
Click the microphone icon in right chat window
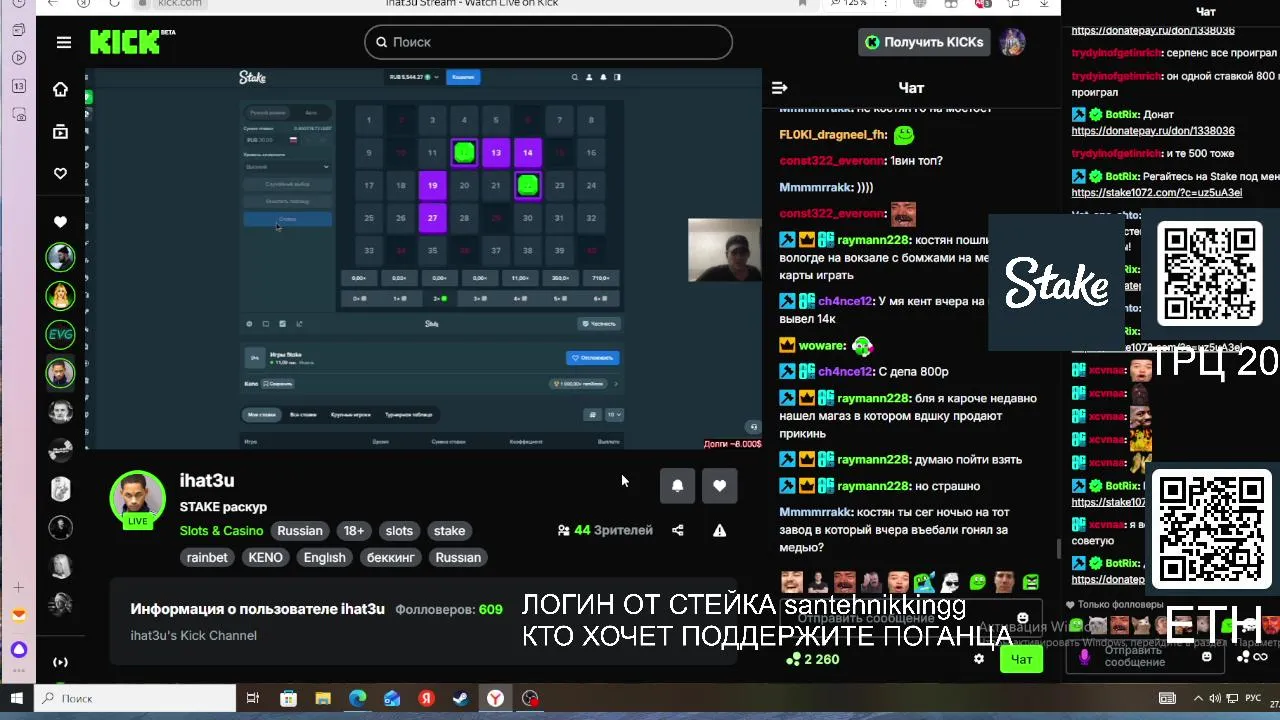click(x=1084, y=657)
